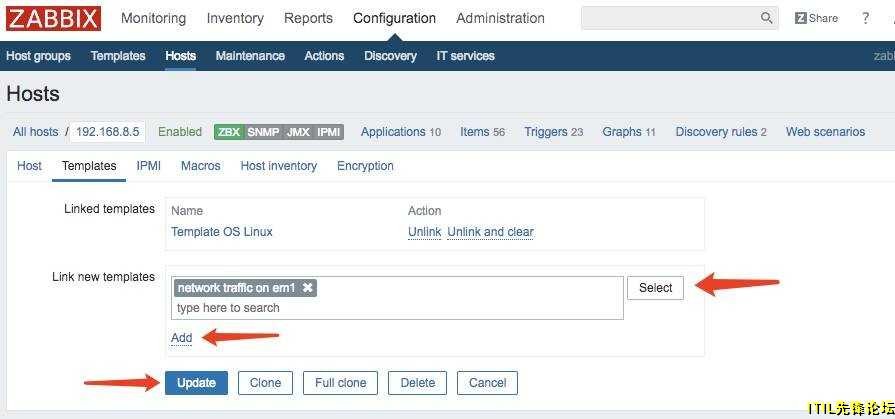Viewport: 895px width, 419px height.
Task: Open the All hosts breadcrumb link
Action: click(35, 132)
